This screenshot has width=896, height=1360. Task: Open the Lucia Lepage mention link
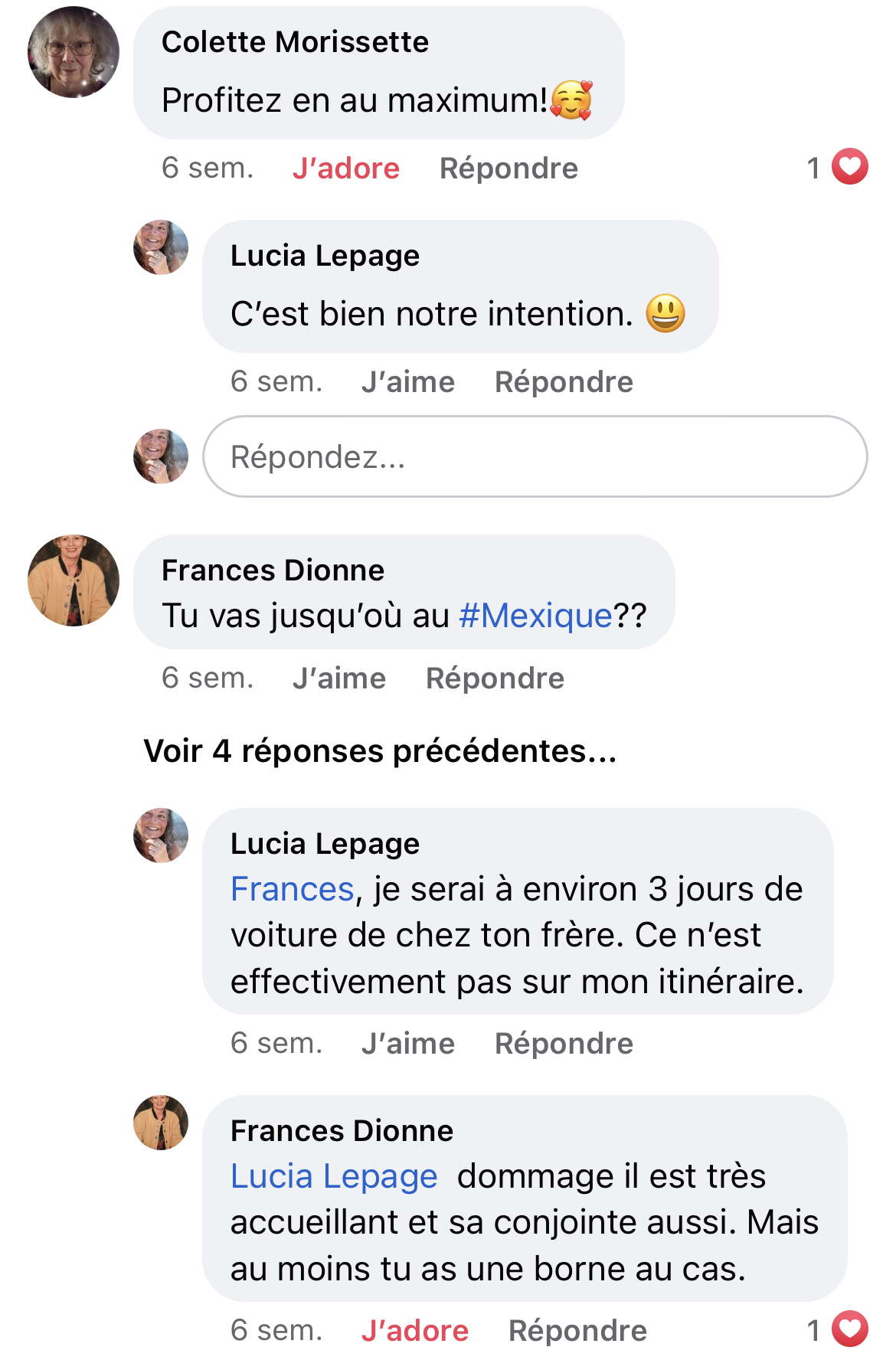(x=334, y=1177)
